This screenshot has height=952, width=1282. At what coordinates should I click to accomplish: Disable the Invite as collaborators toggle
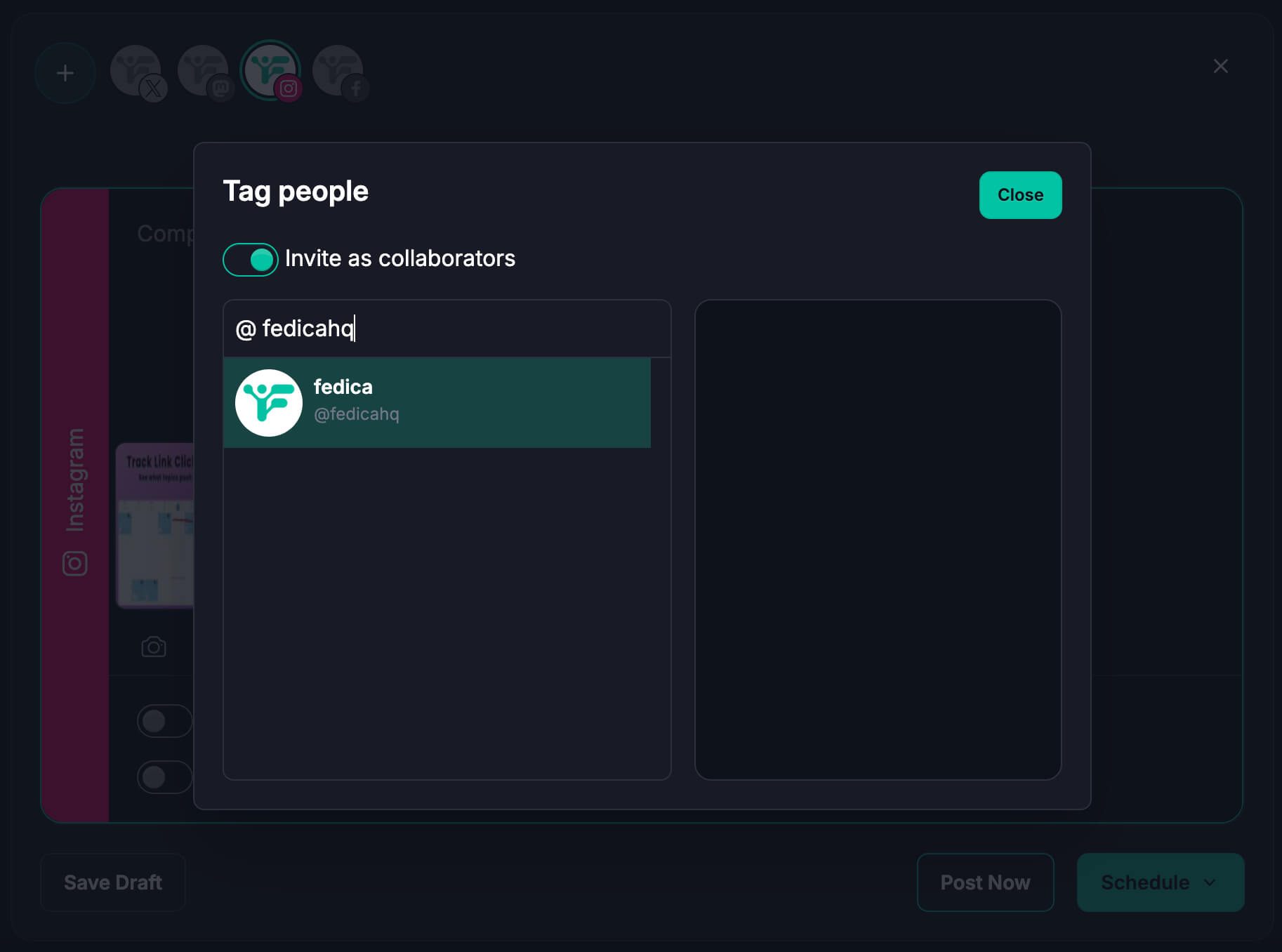point(250,259)
